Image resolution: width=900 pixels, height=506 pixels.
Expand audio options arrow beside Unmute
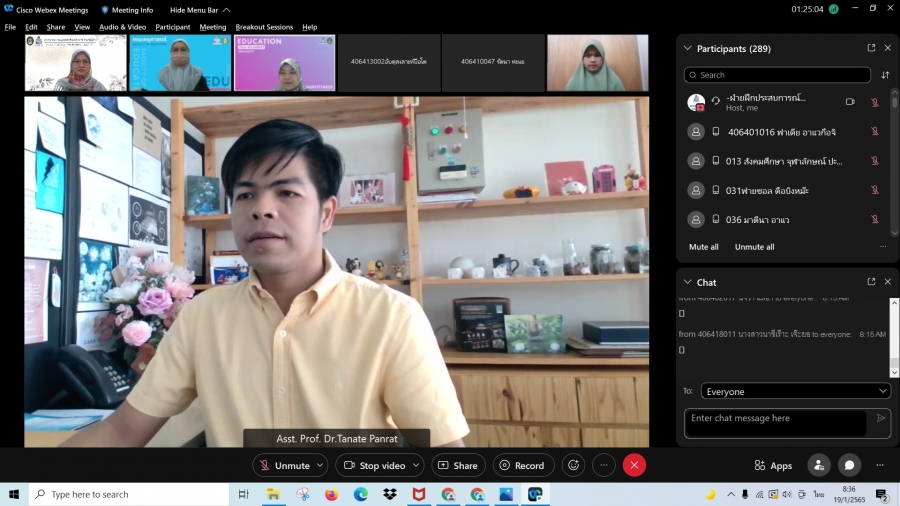(320, 465)
